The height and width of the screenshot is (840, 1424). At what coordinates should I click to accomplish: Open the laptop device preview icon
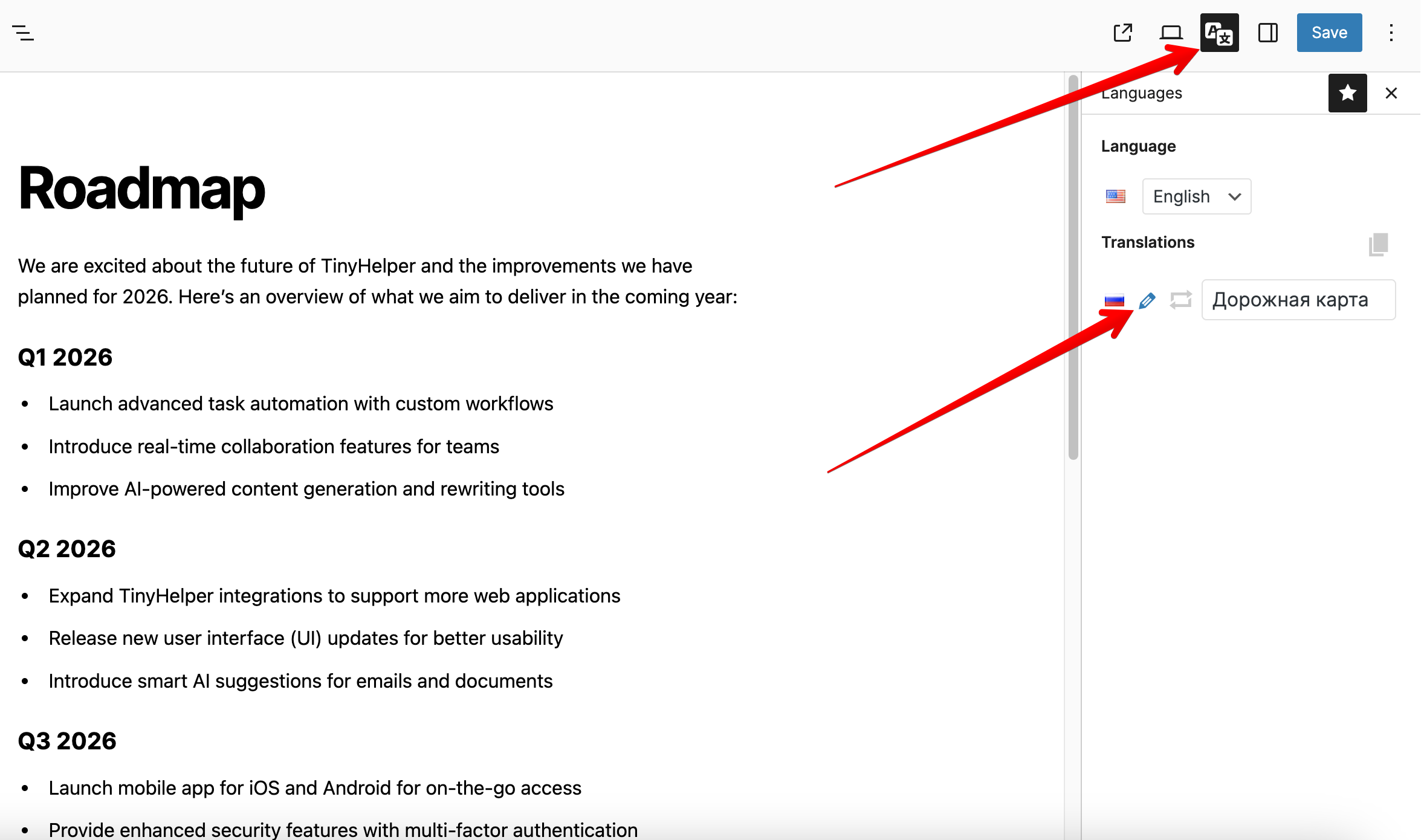tap(1171, 33)
